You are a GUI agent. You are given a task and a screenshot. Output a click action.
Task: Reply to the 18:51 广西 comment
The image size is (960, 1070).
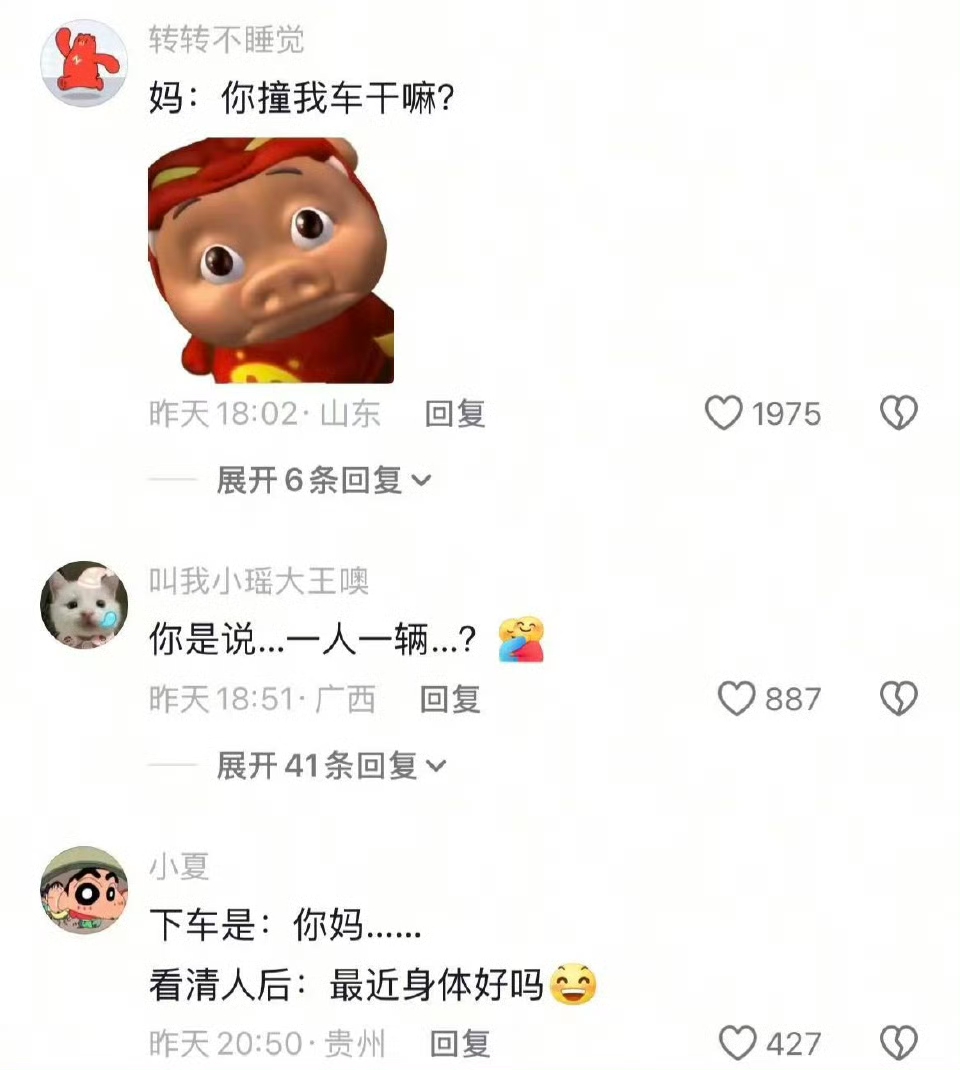[x=450, y=699]
